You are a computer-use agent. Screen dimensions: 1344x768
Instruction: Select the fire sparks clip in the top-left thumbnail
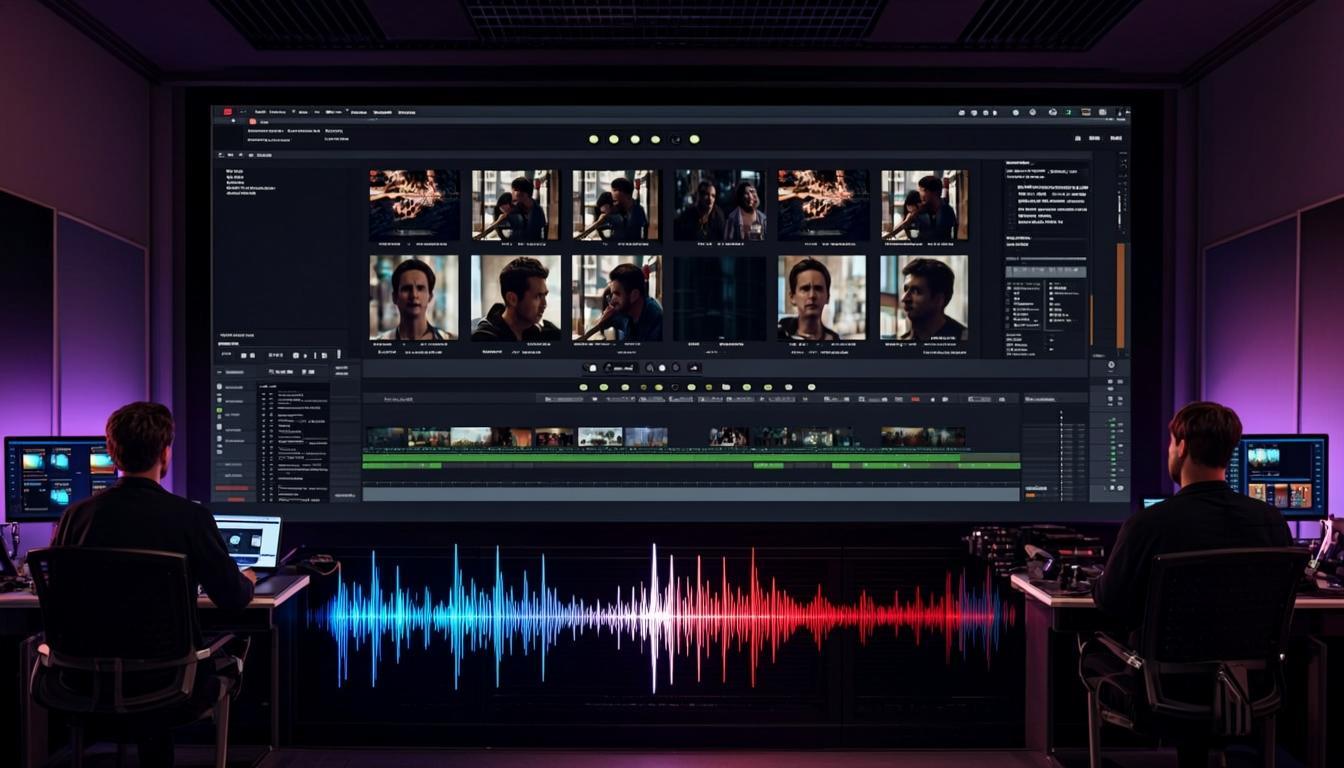click(414, 204)
